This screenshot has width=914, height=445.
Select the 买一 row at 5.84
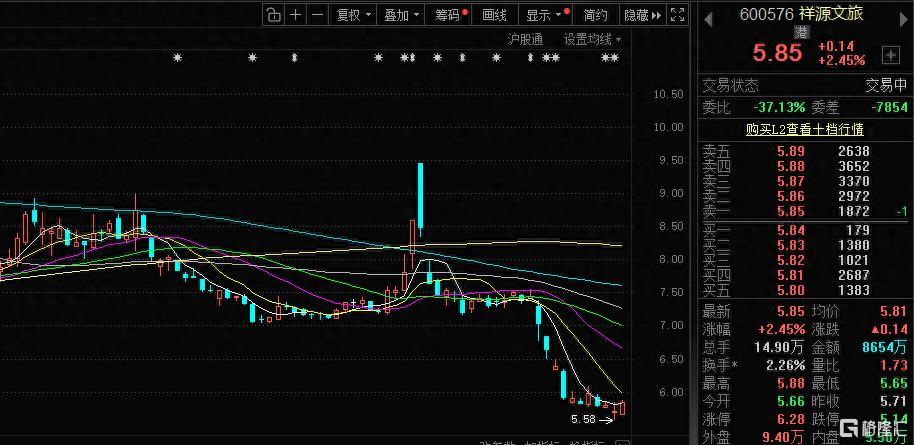804,230
